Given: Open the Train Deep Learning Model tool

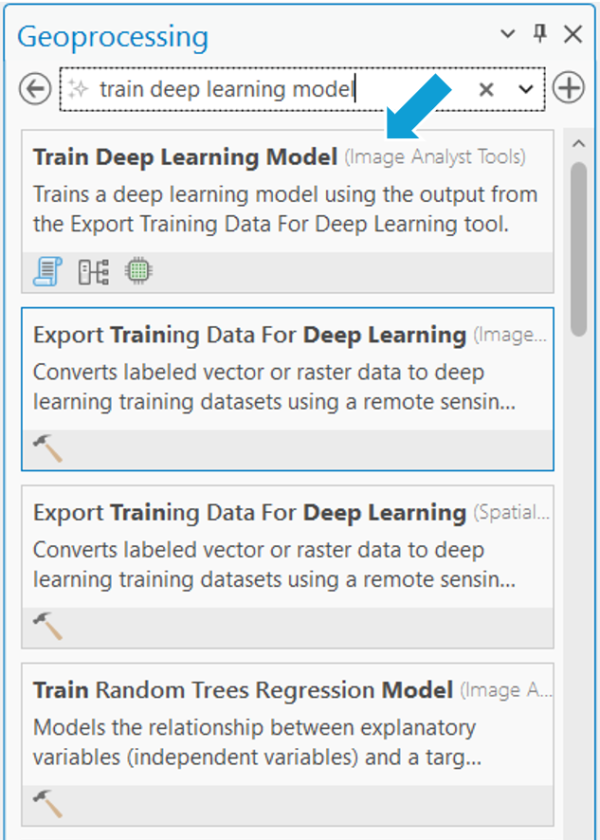Looking at the screenshot, I should [x=185, y=157].
